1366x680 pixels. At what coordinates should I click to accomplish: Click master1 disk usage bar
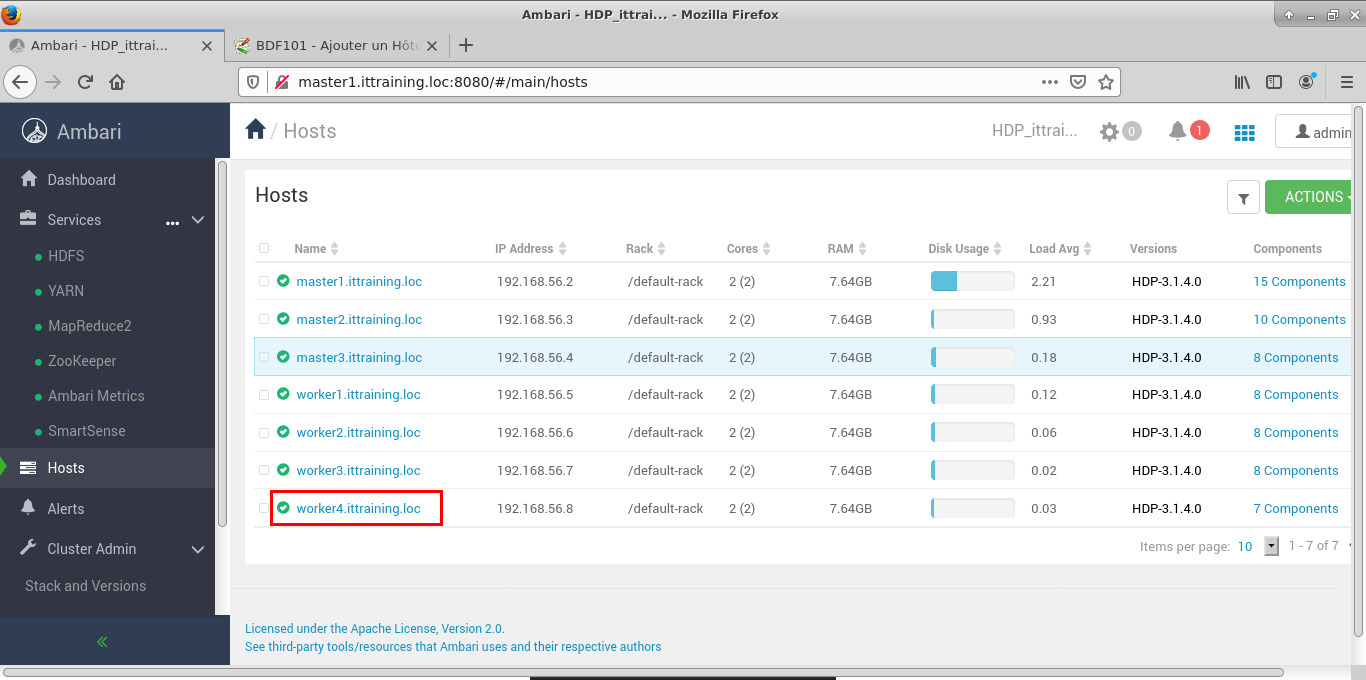tap(972, 282)
